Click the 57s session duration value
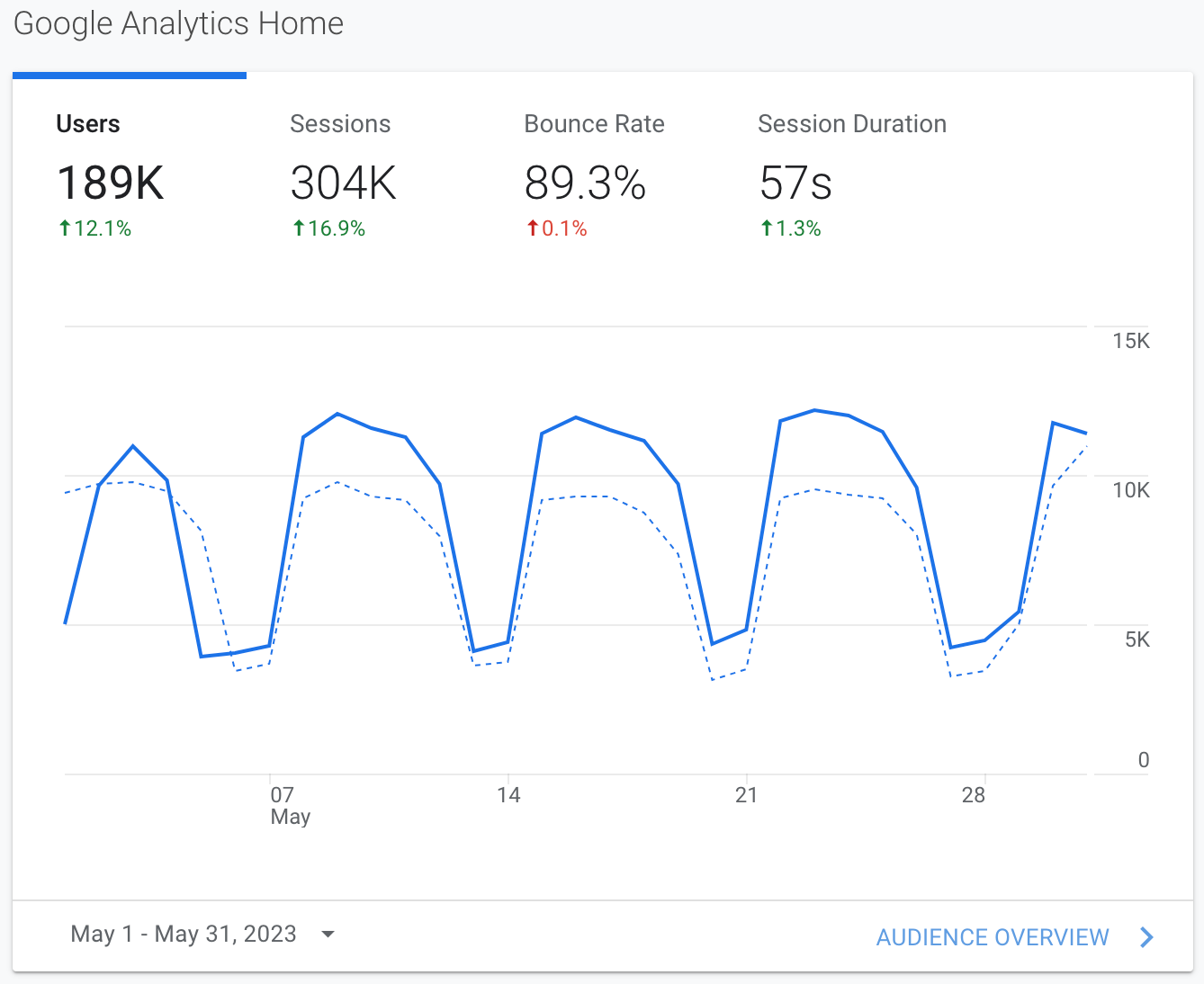1204x984 pixels. pos(795,183)
